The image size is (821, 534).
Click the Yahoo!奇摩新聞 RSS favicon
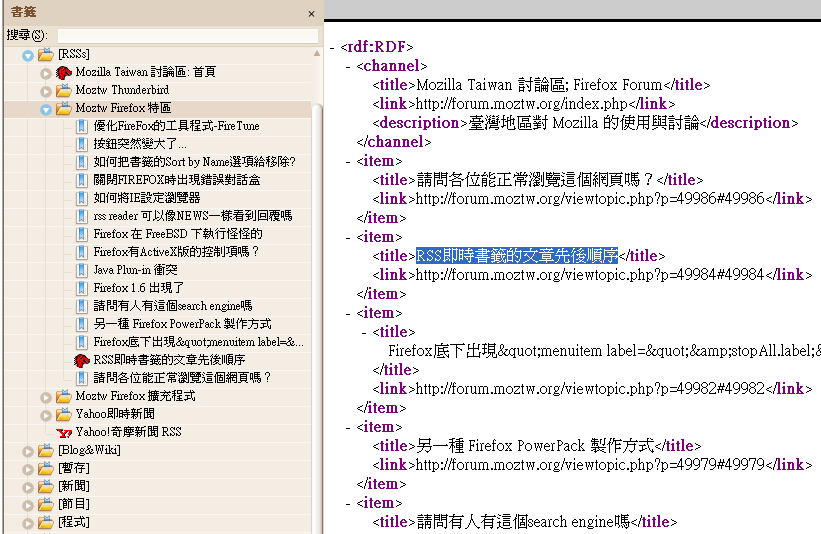coord(63,432)
